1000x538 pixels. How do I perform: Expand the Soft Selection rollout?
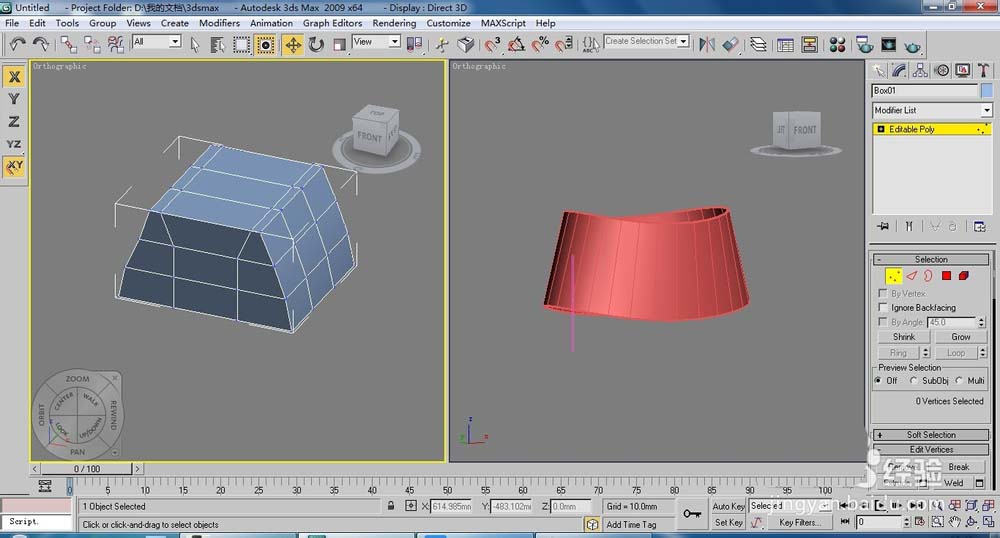931,435
